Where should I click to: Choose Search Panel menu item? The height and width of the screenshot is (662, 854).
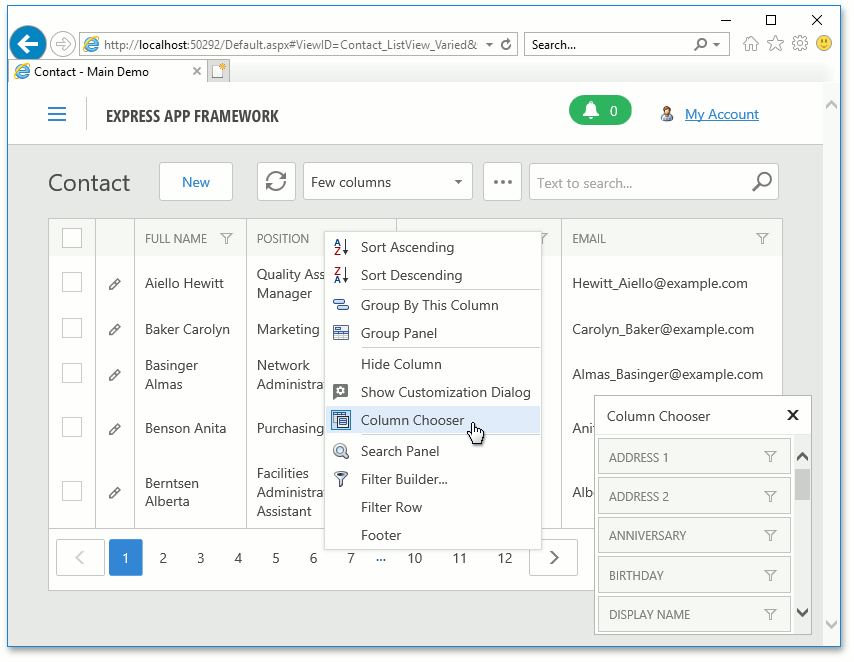click(x=433, y=451)
